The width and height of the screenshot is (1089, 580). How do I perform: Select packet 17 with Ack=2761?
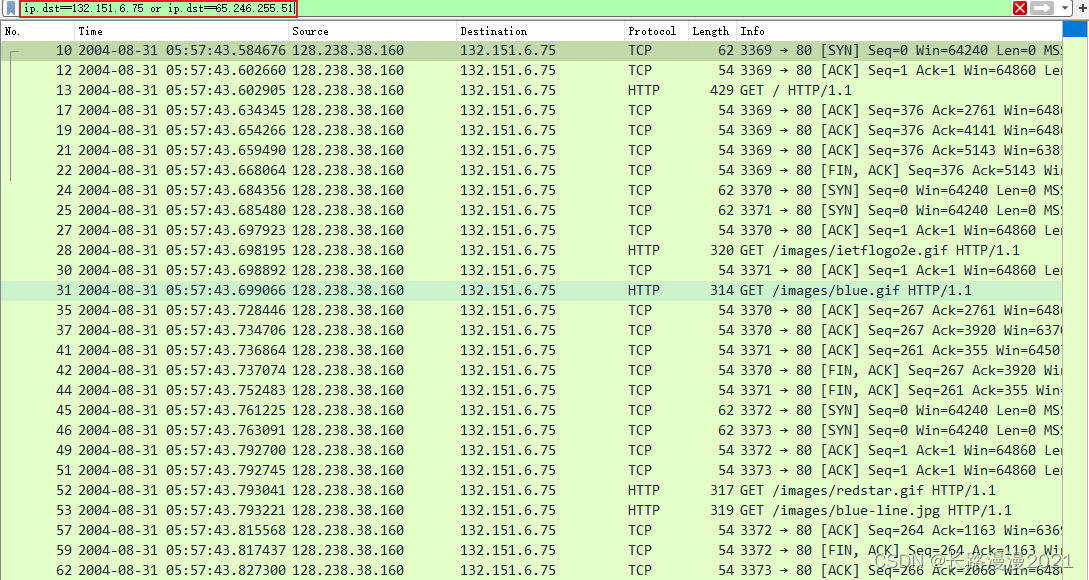pos(531,110)
